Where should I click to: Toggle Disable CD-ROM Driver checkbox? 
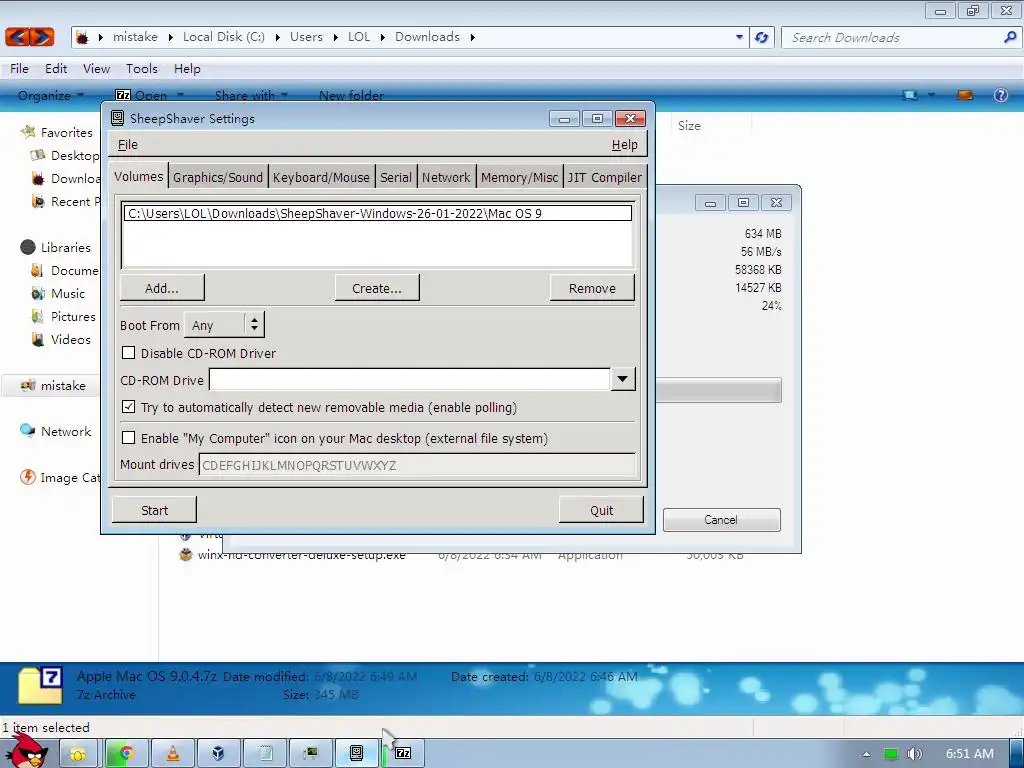tap(129, 353)
